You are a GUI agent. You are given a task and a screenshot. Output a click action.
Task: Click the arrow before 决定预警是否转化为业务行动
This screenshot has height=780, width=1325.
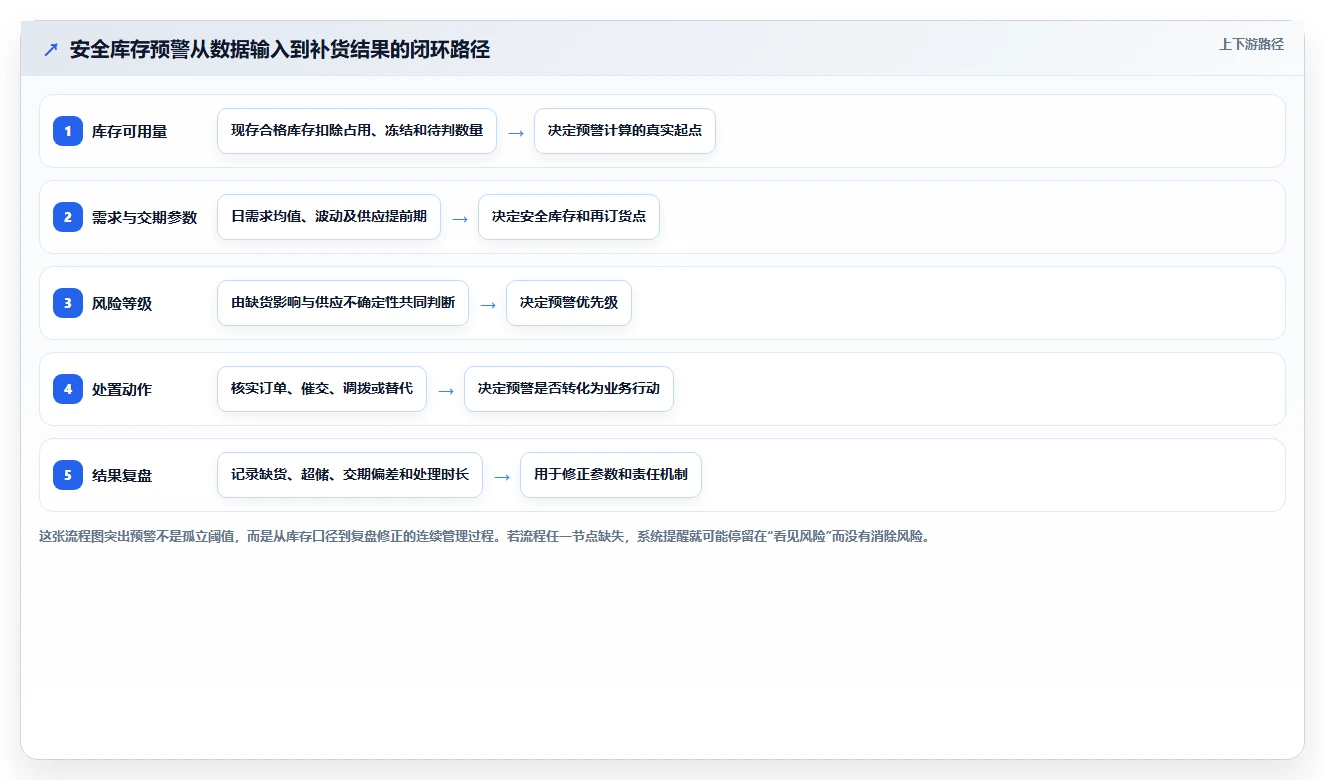[x=446, y=390]
